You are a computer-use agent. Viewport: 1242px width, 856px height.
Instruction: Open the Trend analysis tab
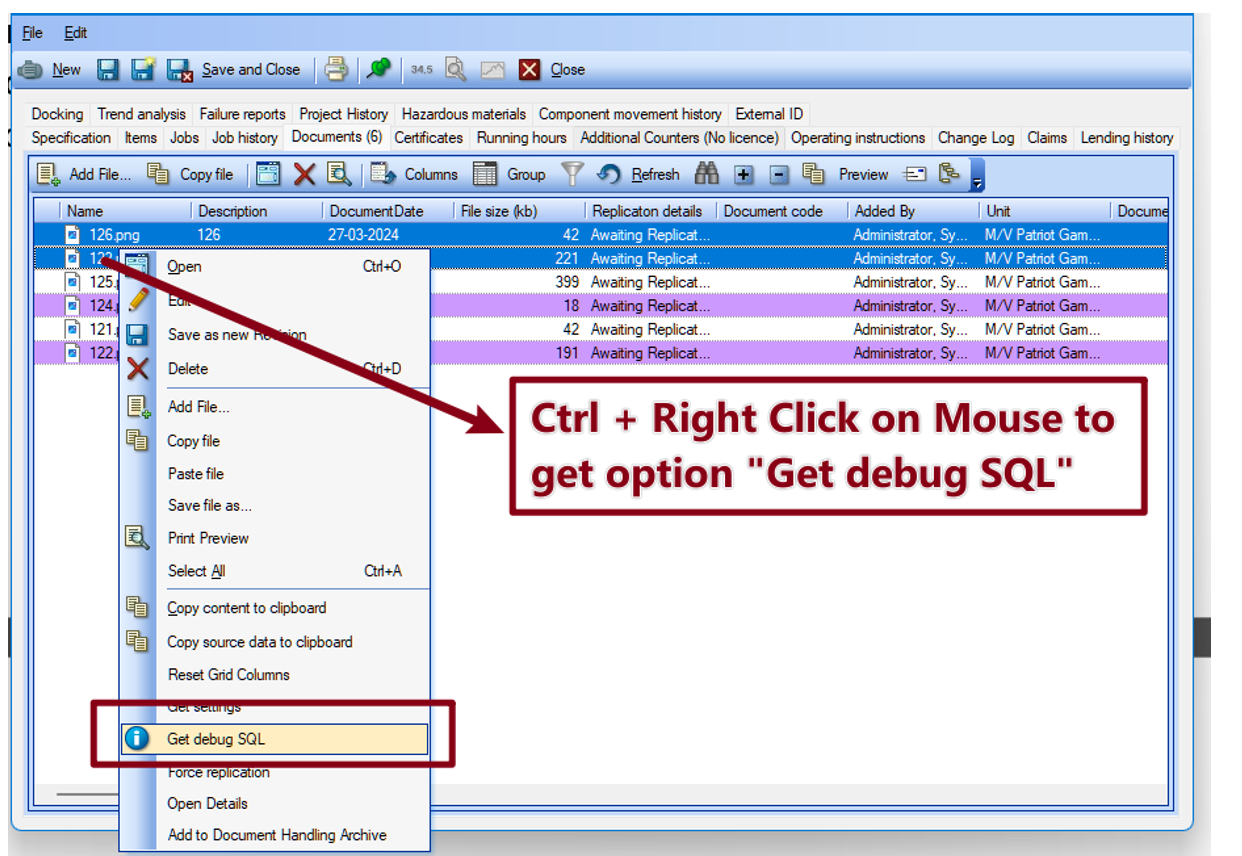[141, 114]
